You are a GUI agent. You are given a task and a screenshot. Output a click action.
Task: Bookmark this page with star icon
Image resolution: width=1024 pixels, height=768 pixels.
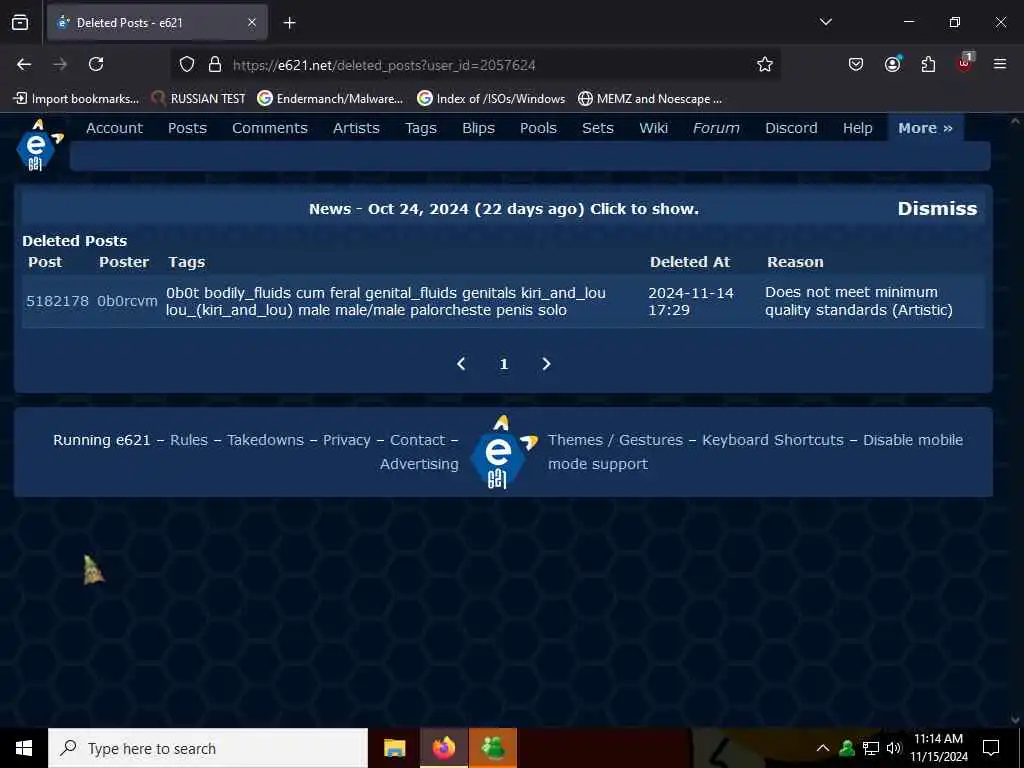coord(765,64)
